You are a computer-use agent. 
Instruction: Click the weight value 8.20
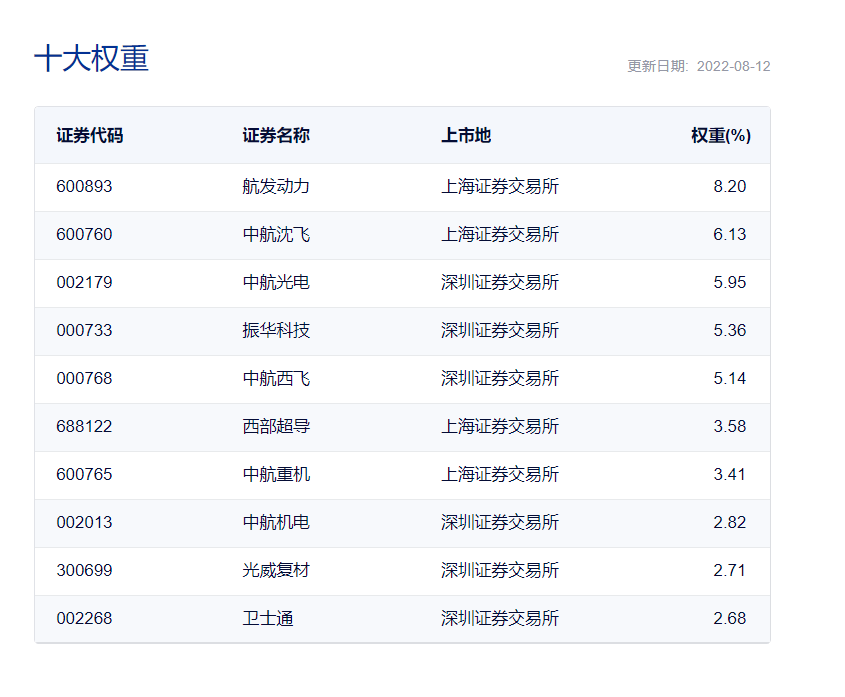(x=729, y=187)
